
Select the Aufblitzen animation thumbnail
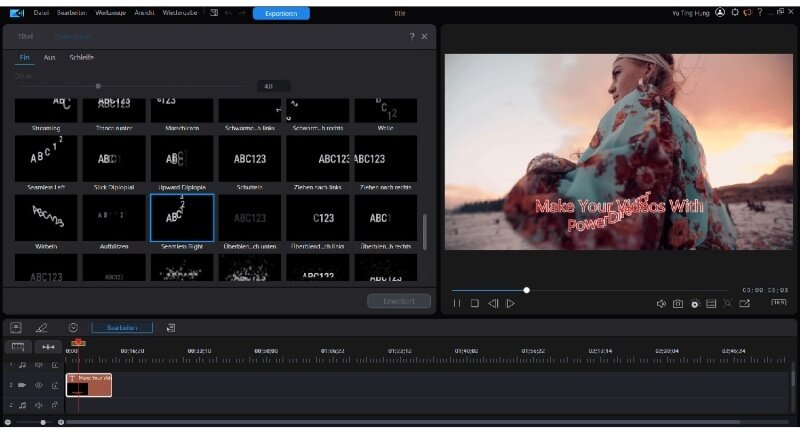114,217
